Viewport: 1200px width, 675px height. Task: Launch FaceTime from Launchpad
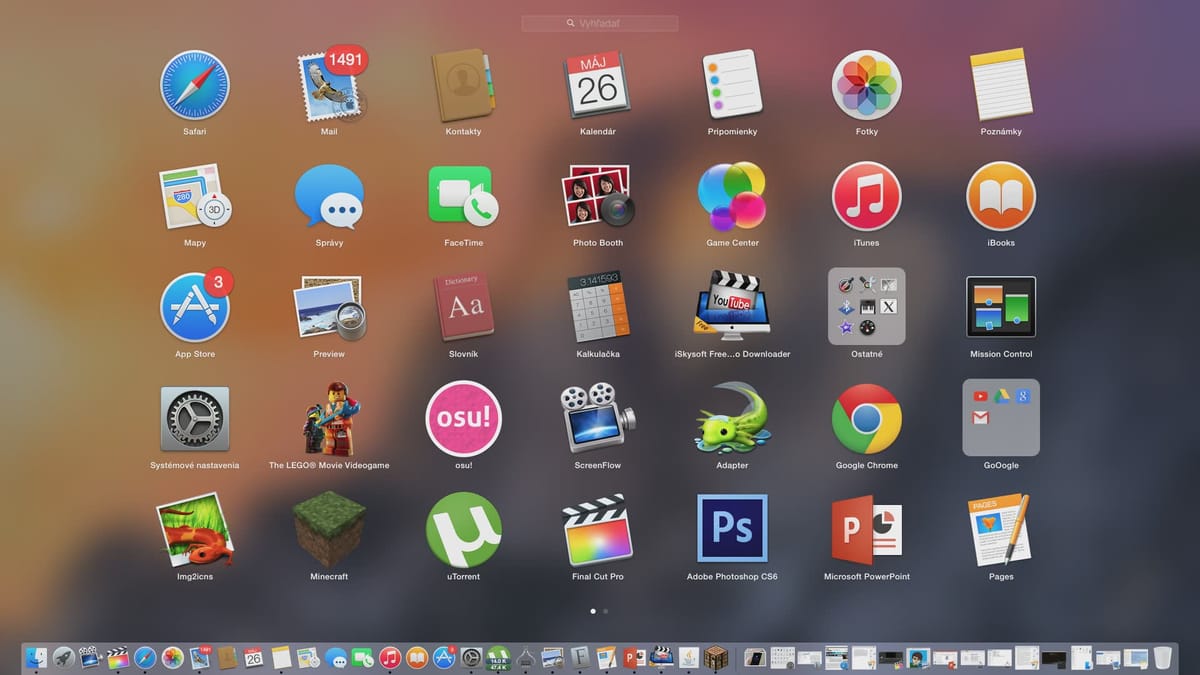(x=463, y=197)
